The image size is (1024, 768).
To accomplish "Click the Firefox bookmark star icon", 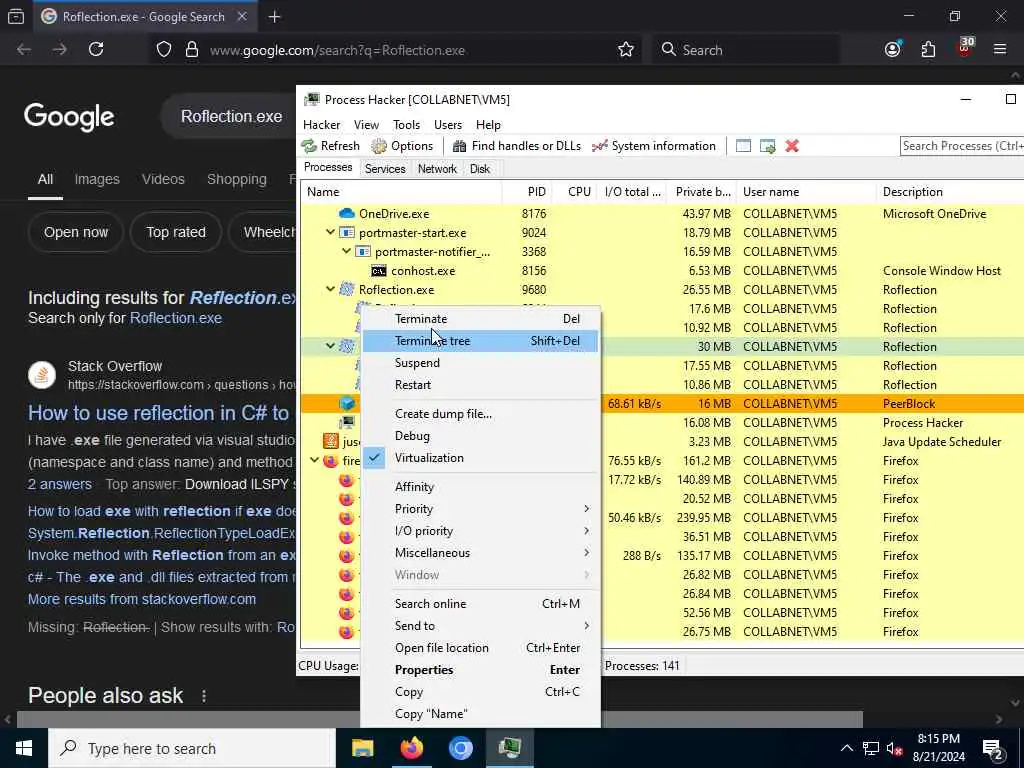I will (x=626, y=50).
